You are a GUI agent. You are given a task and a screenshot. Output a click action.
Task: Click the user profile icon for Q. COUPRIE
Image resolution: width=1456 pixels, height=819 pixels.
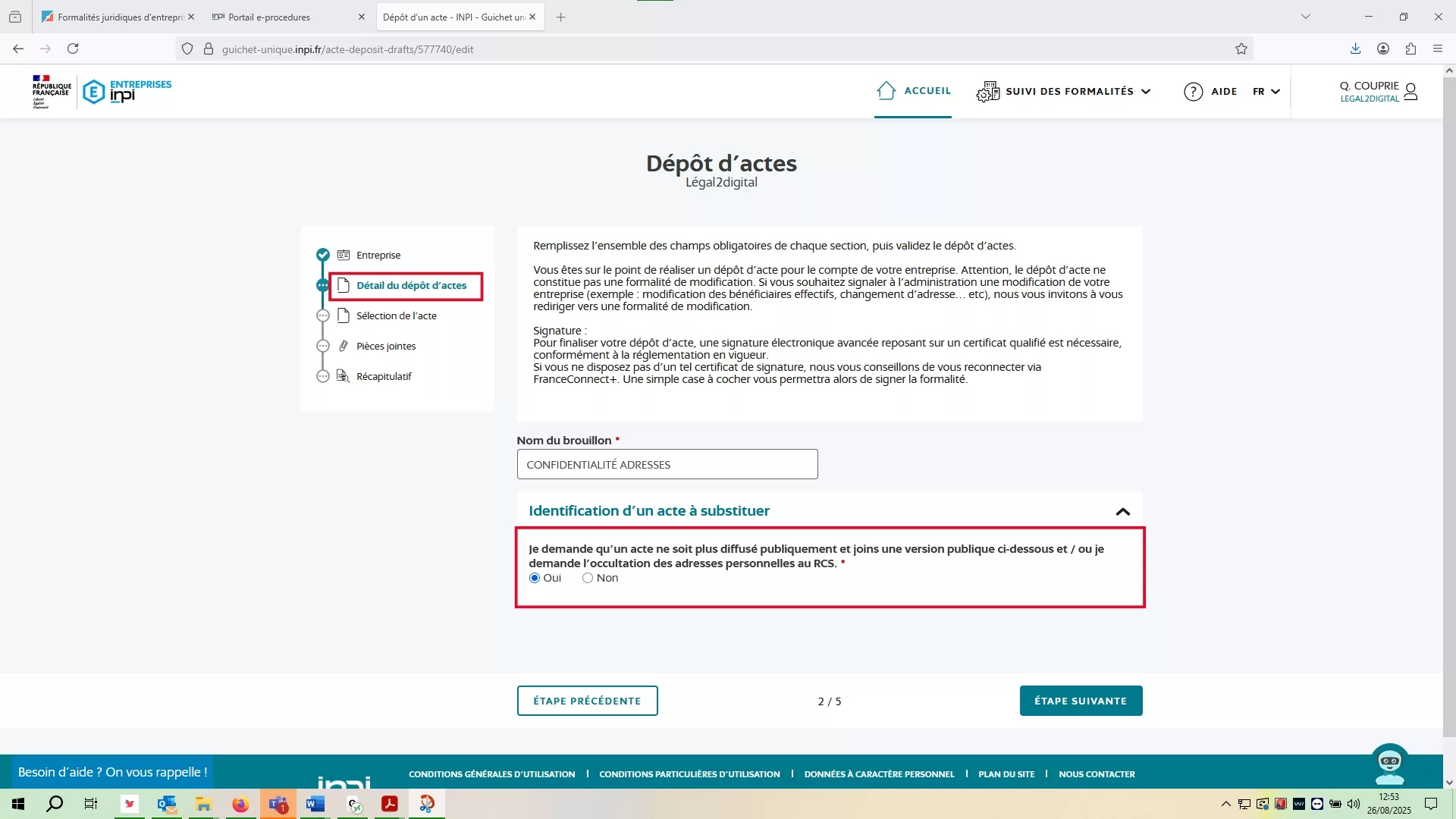1410,92
